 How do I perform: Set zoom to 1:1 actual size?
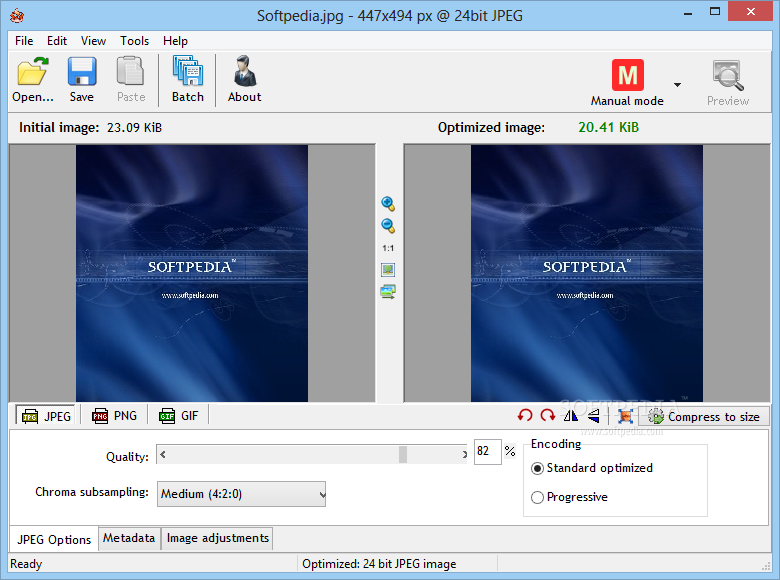[x=388, y=248]
